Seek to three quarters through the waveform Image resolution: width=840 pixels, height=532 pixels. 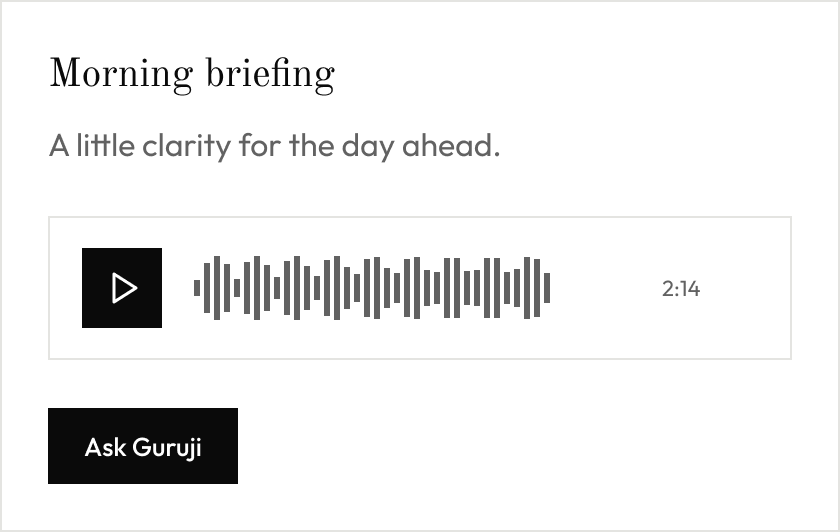click(x=461, y=288)
